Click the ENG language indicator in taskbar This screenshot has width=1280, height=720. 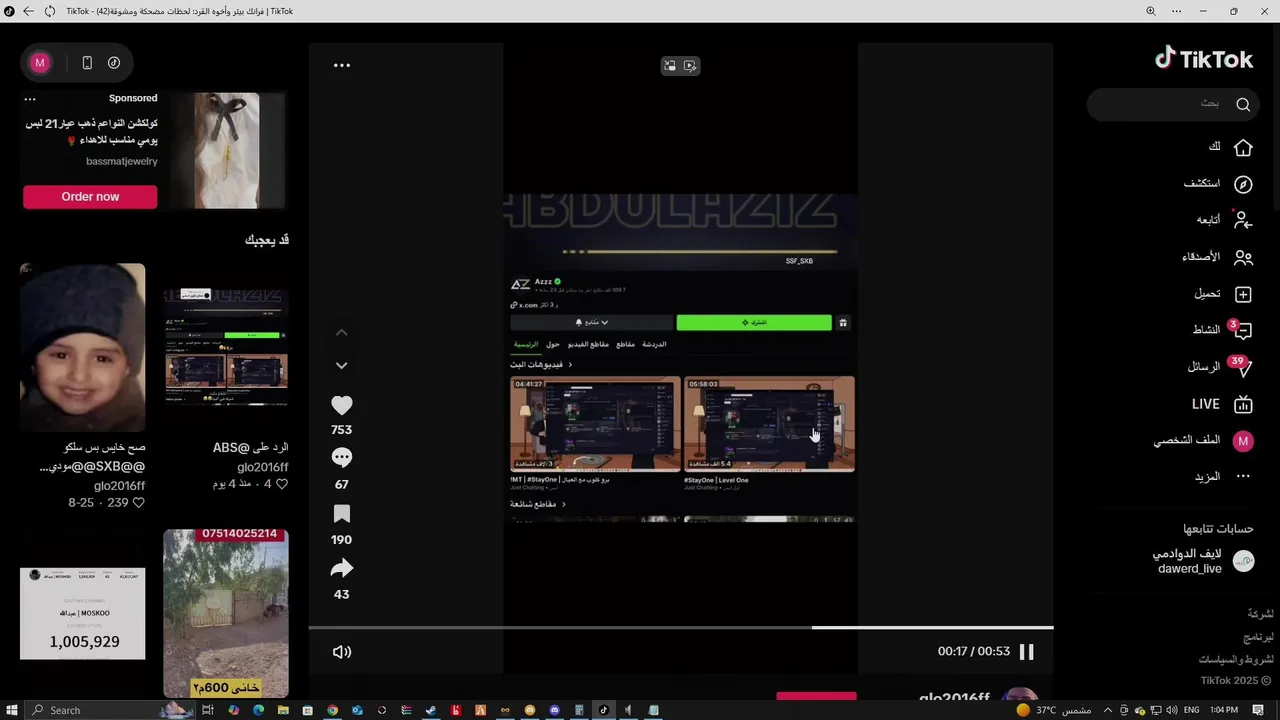pos(1191,710)
